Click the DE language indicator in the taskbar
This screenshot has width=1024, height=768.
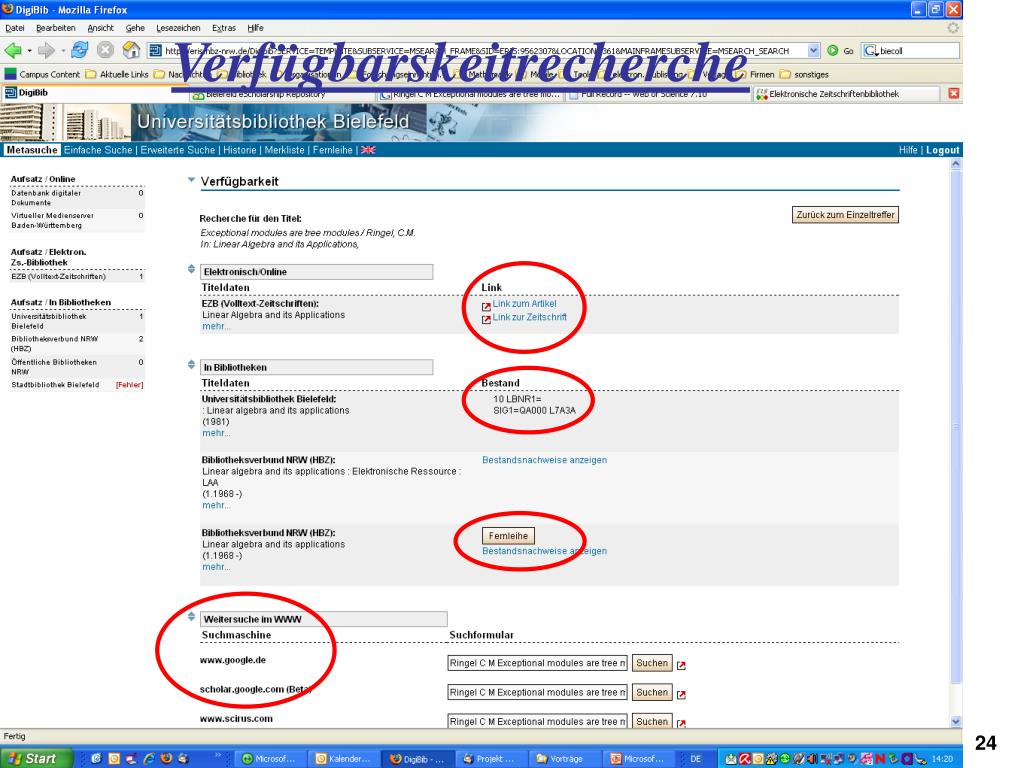[x=696, y=759]
